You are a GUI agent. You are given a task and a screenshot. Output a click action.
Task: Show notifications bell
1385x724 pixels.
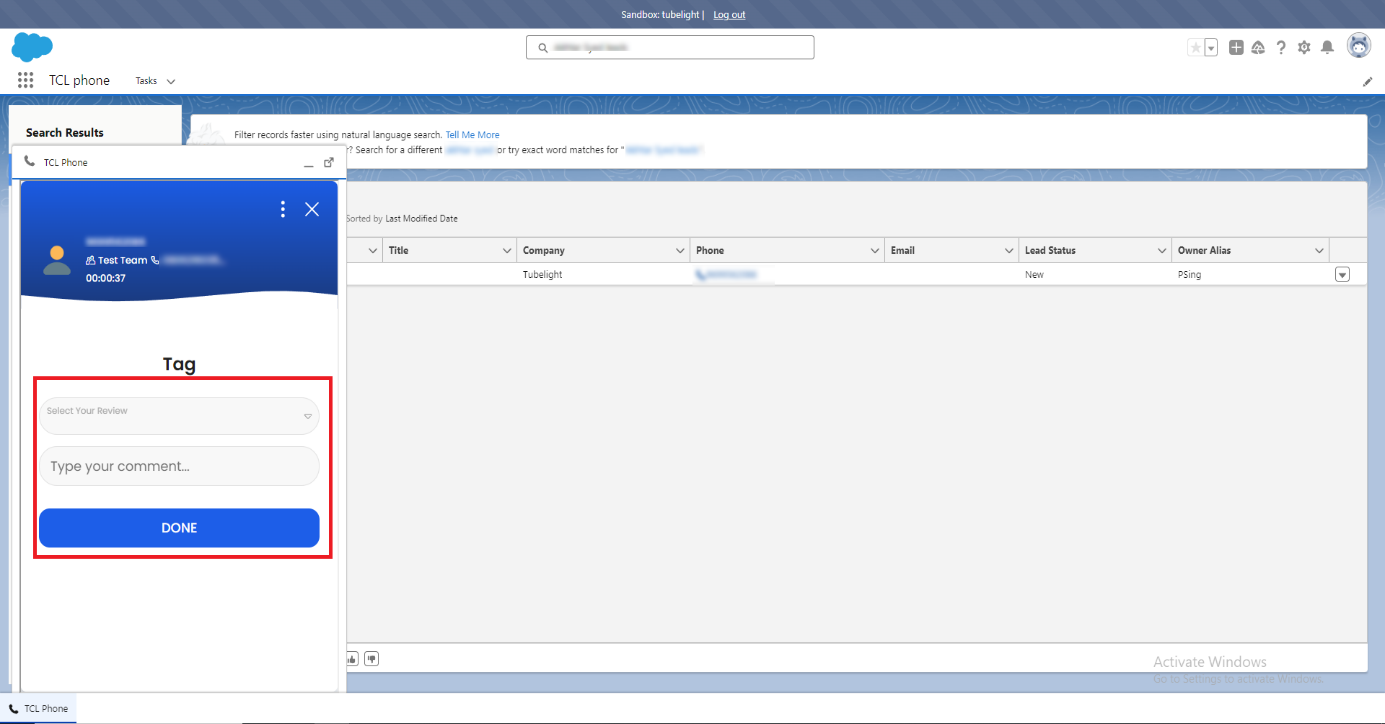coord(1327,47)
